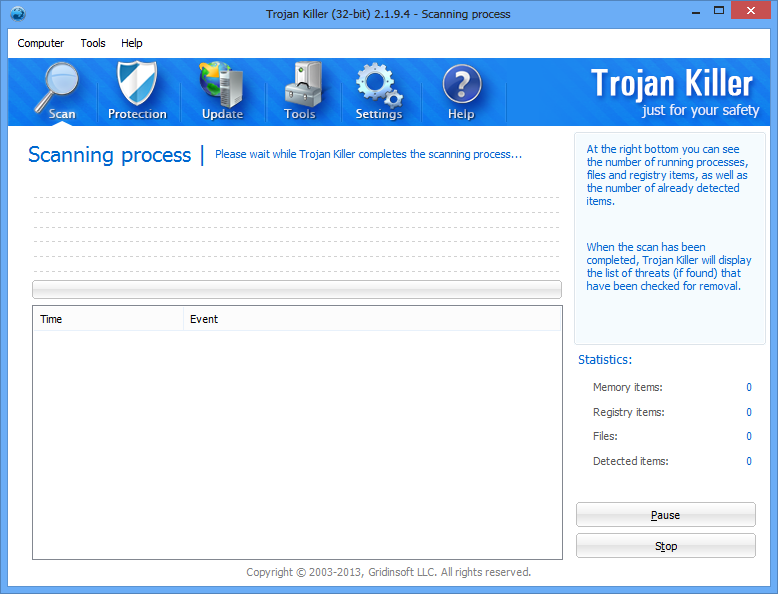Close the Trojan Killer window
Image resolution: width=778 pixels, height=594 pixels.
(751, 10)
